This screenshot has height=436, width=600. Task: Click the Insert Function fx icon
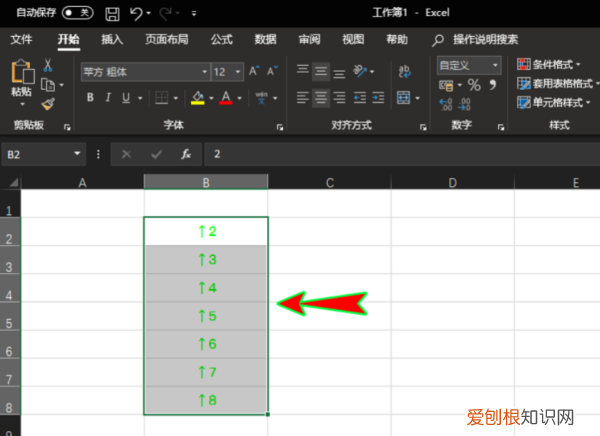[x=186, y=154]
